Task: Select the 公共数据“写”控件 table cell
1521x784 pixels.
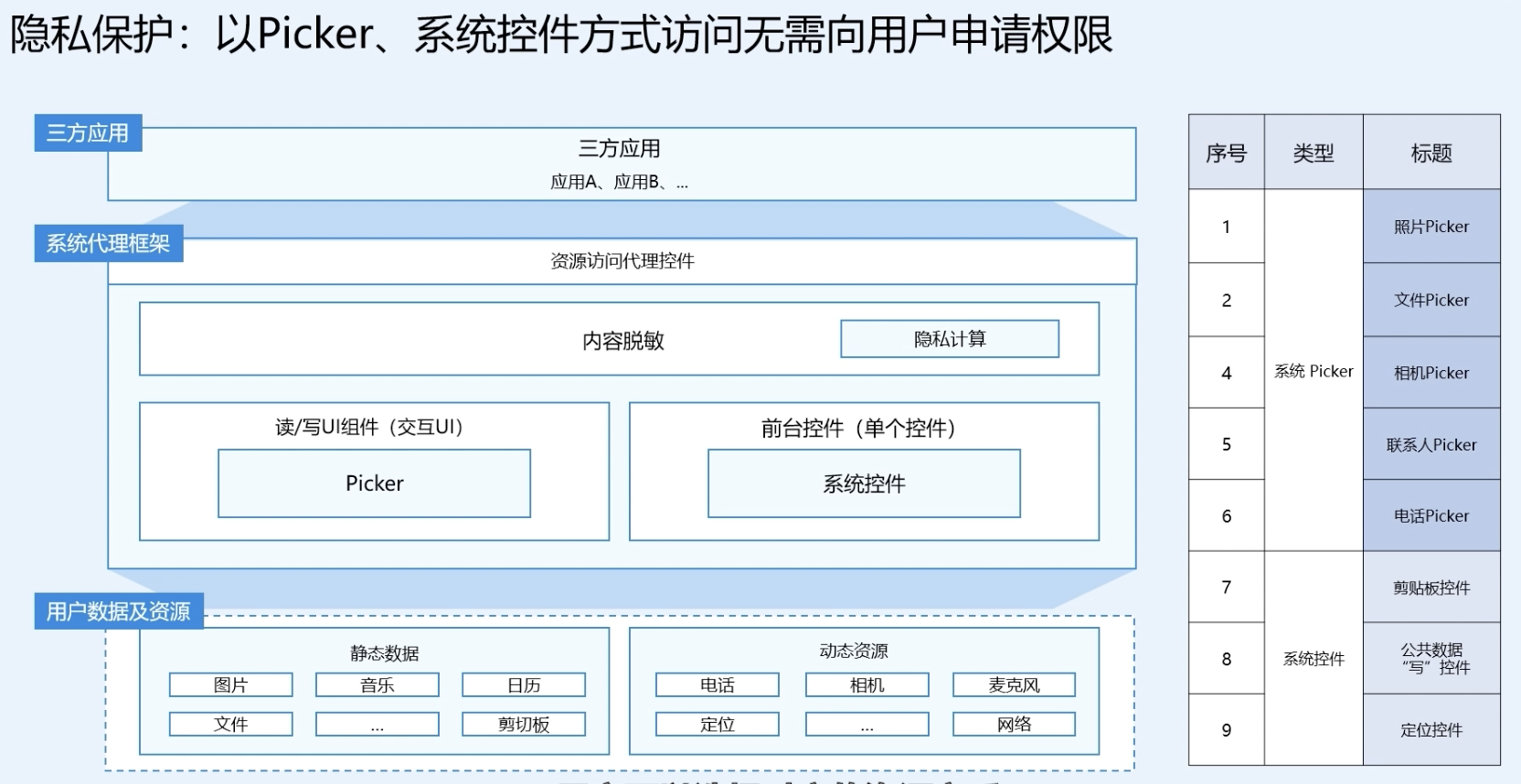Action: (x=1431, y=659)
